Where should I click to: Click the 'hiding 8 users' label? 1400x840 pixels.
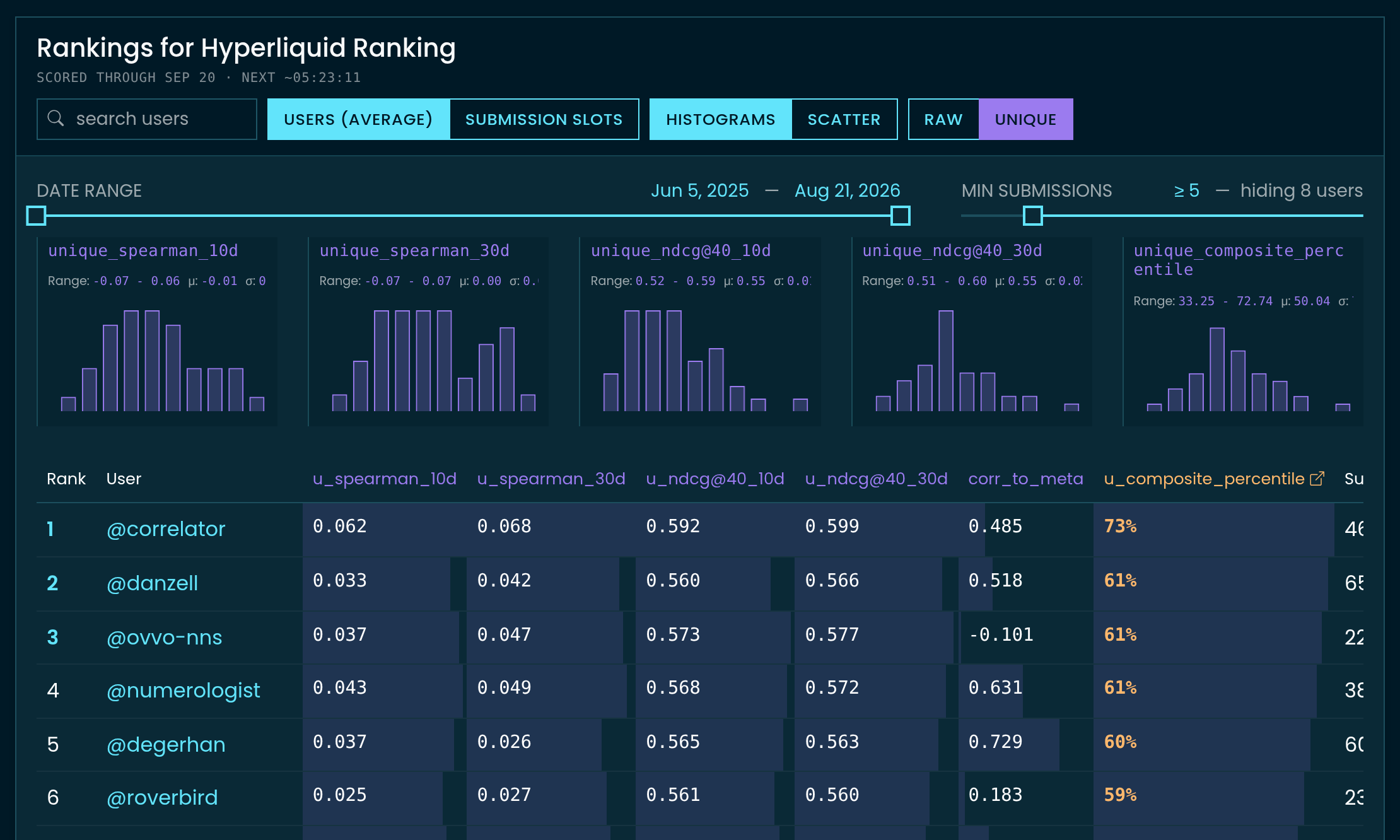[x=1301, y=190]
